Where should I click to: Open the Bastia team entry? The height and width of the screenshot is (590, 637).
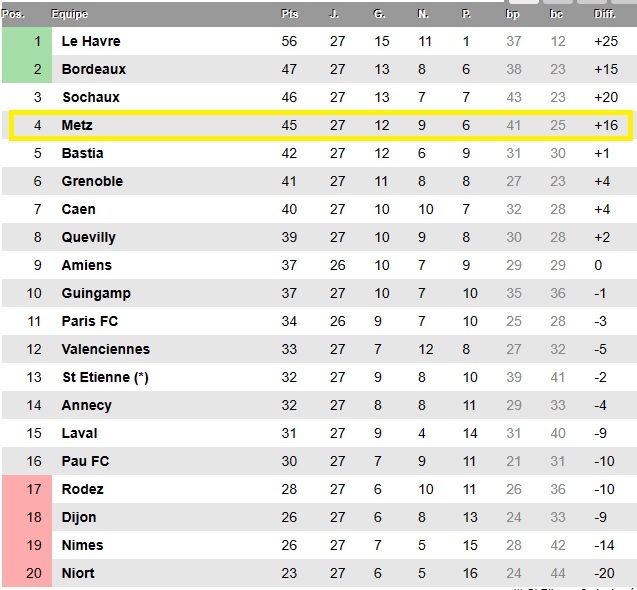(83, 153)
